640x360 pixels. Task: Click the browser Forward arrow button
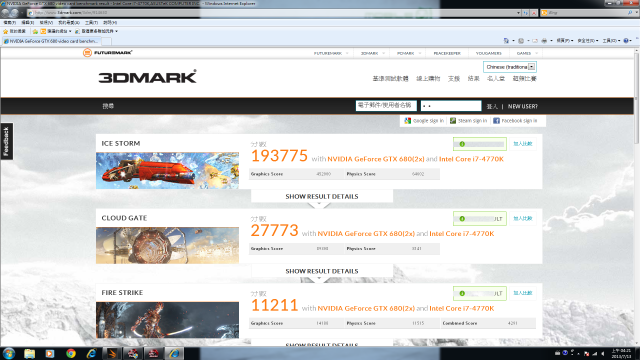pyautogui.click(x=15, y=13)
